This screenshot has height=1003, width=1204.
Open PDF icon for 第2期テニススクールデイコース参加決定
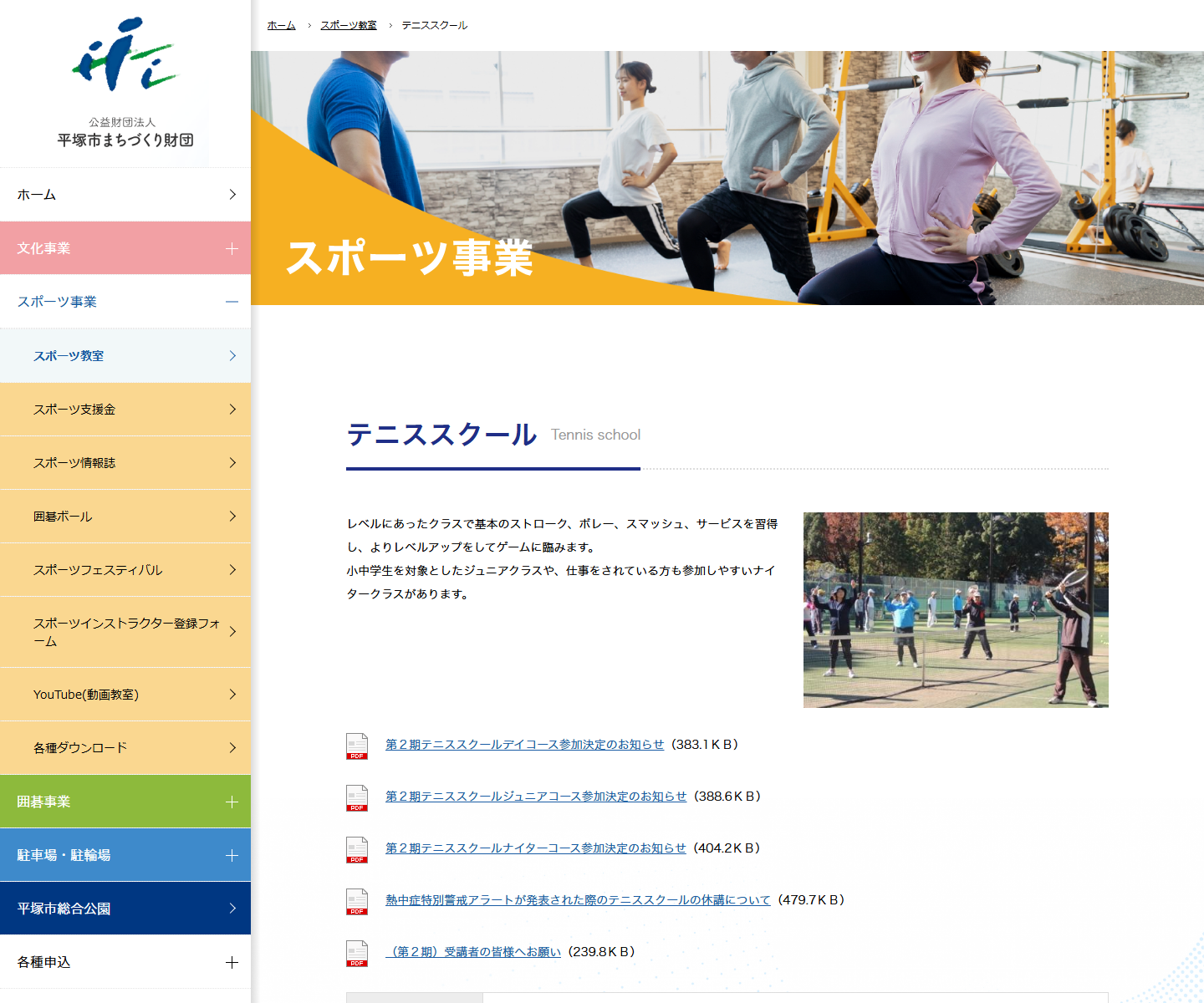(x=357, y=746)
